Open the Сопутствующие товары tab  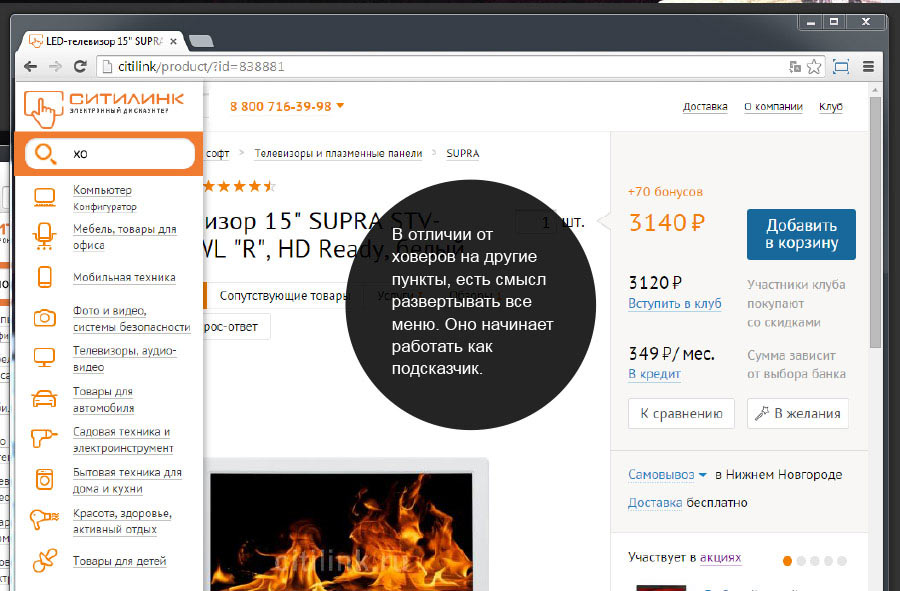click(x=284, y=296)
